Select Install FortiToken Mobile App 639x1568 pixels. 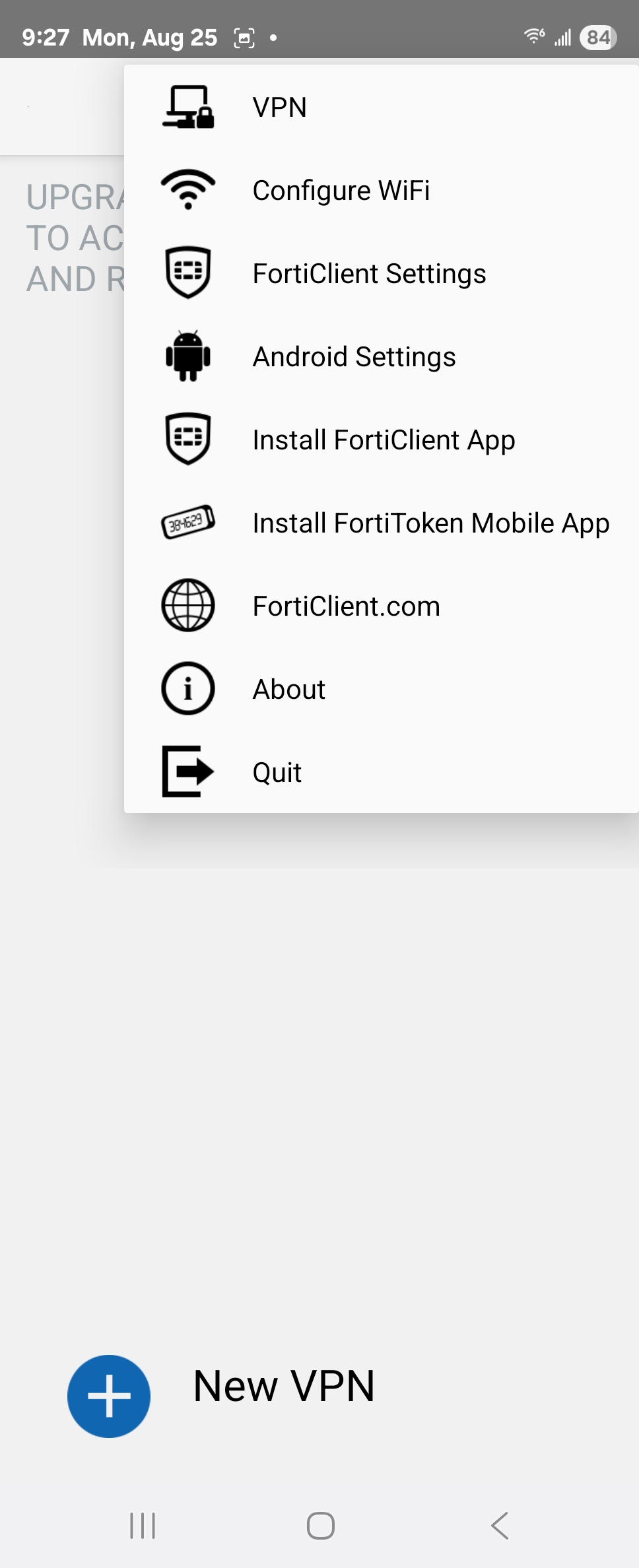coord(382,523)
